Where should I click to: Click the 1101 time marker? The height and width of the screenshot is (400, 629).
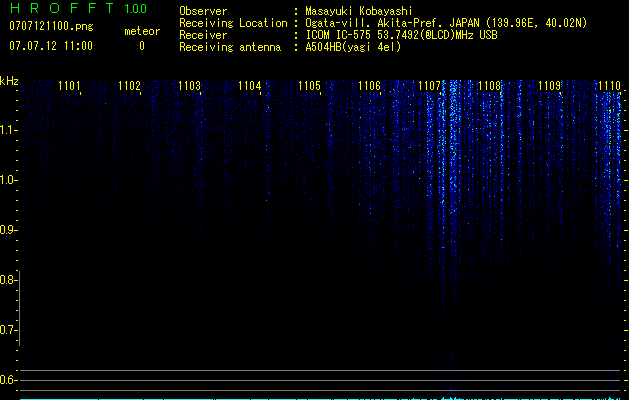69,85
